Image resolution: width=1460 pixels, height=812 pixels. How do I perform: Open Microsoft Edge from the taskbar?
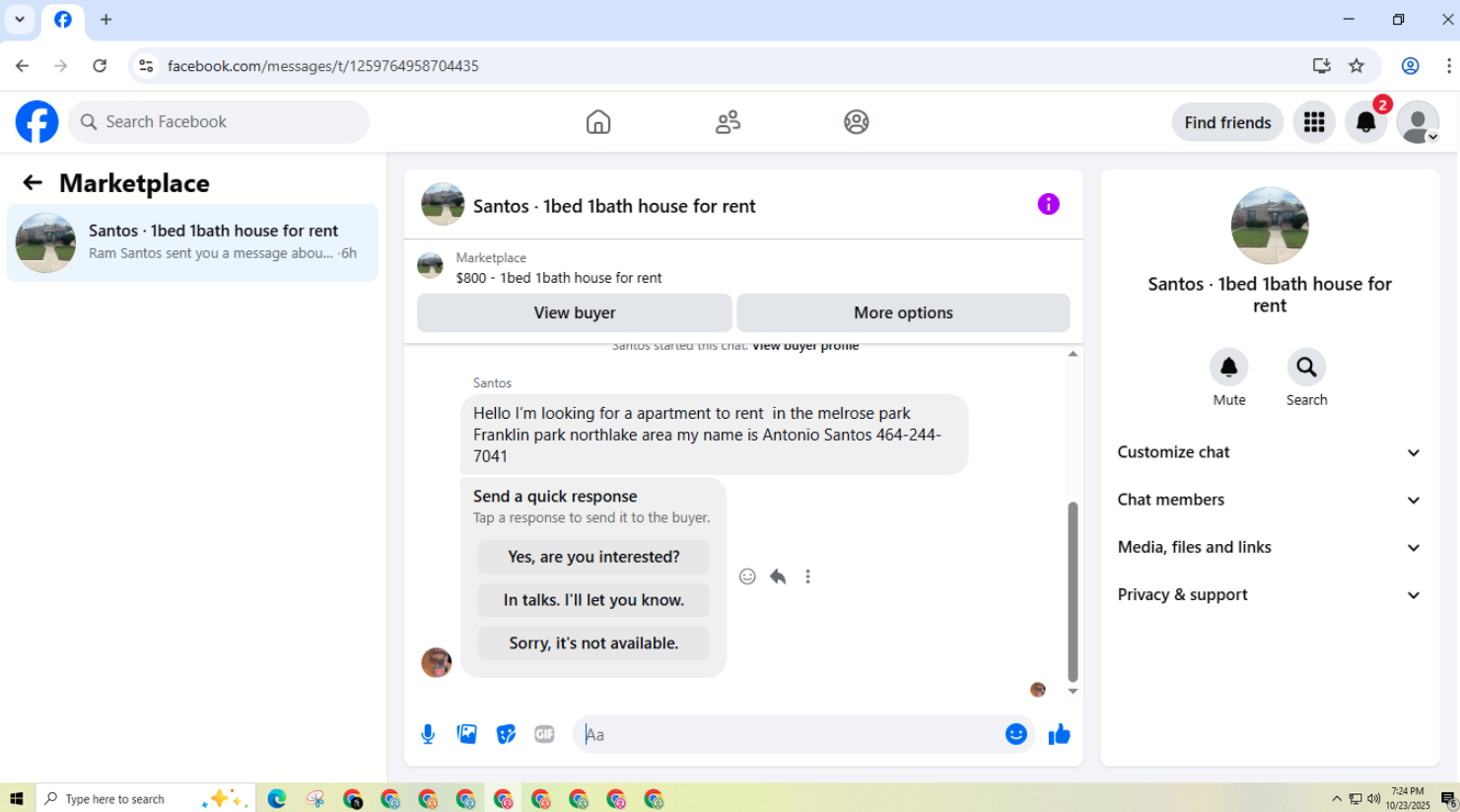[x=277, y=799]
